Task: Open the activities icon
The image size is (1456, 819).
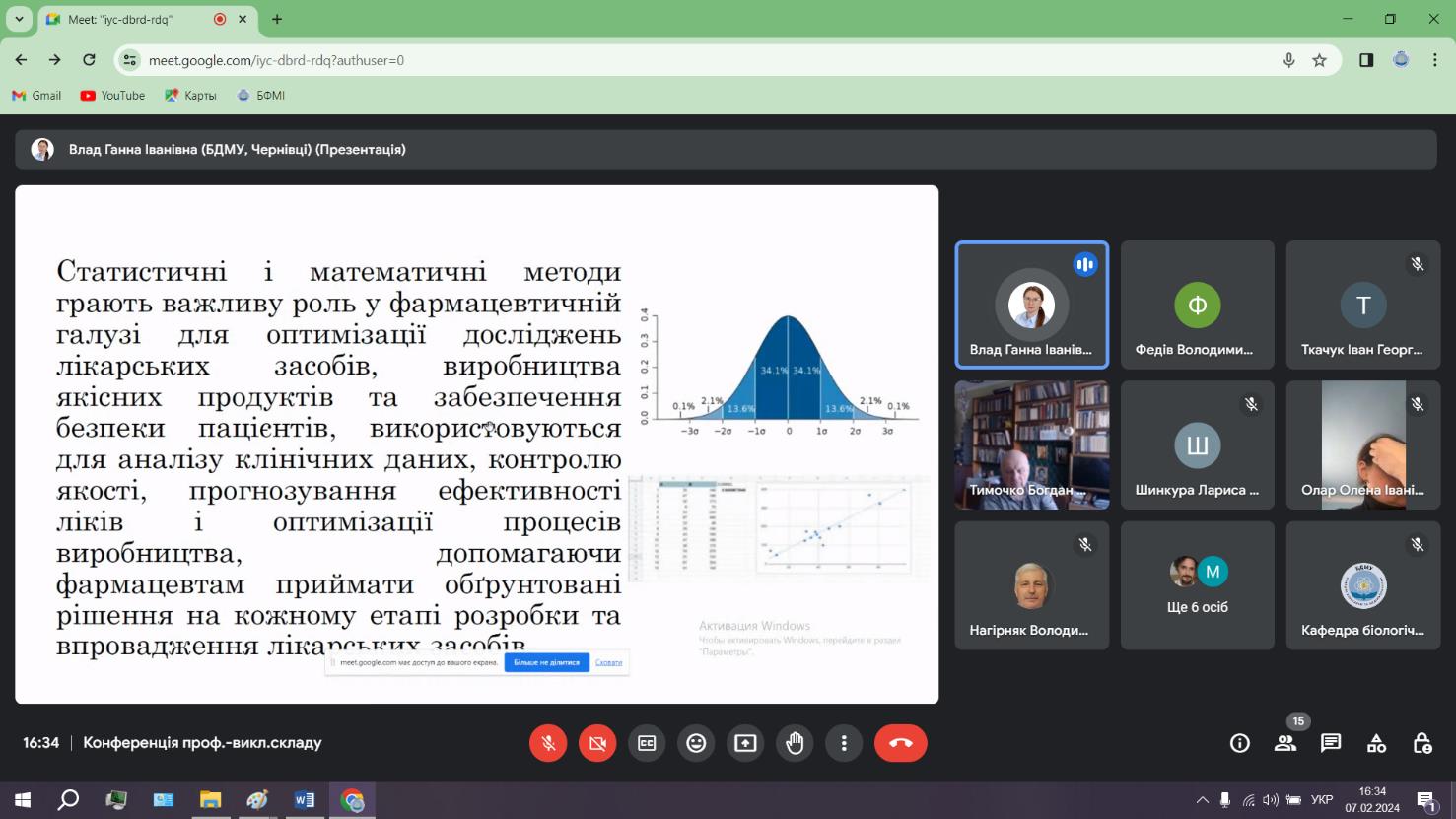Action: tap(1376, 743)
